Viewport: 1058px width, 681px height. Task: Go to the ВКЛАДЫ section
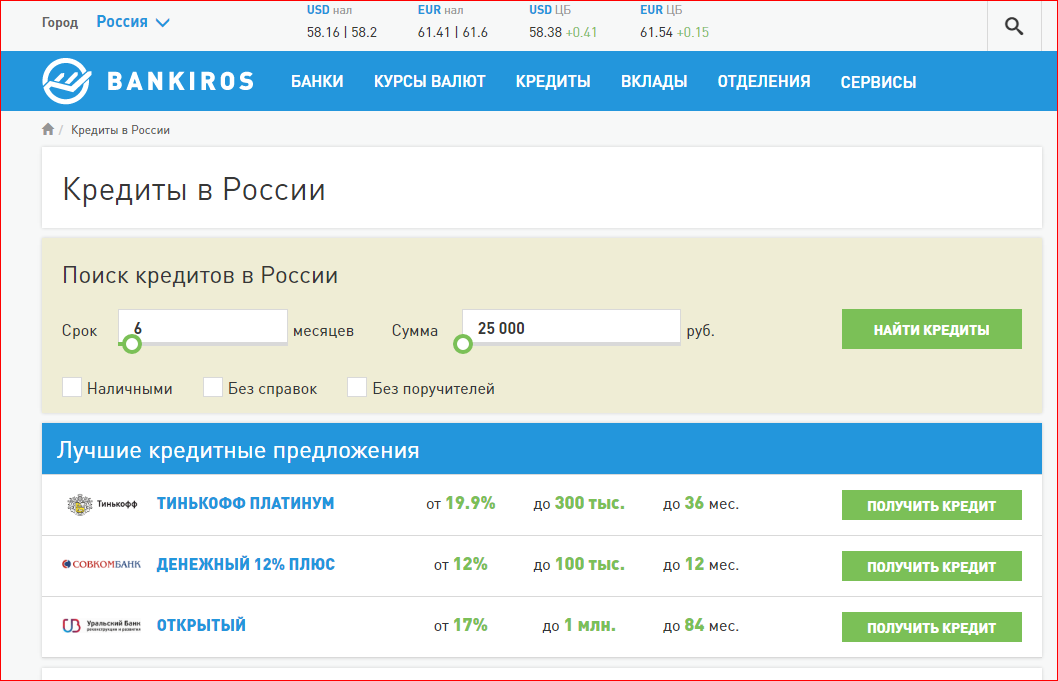coord(654,82)
